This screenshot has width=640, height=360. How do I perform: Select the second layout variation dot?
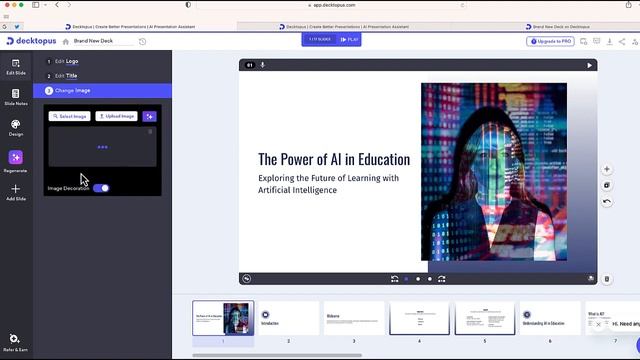point(418,279)
